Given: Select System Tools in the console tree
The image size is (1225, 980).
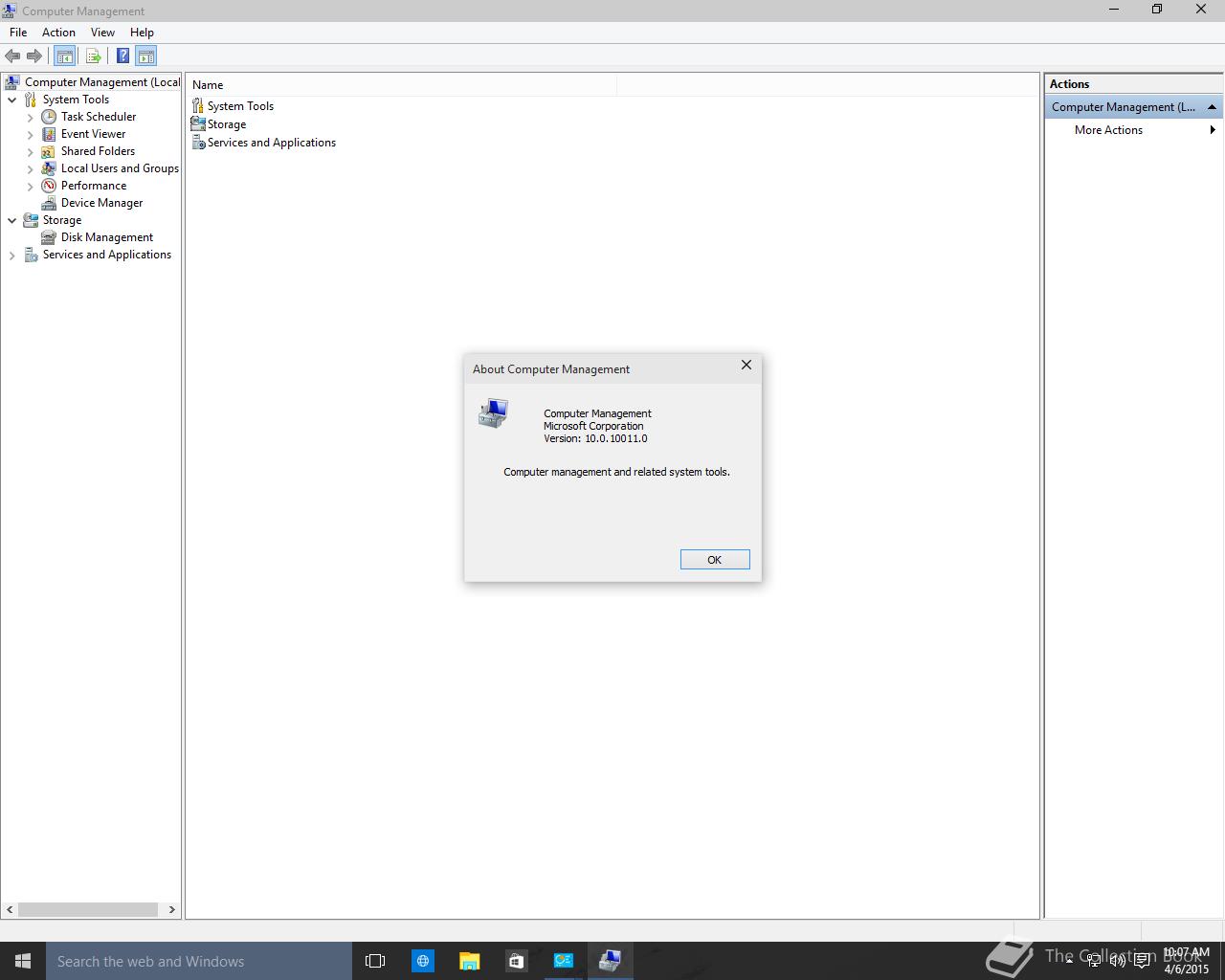Looking at the screenshot, I should coord(76,100).
